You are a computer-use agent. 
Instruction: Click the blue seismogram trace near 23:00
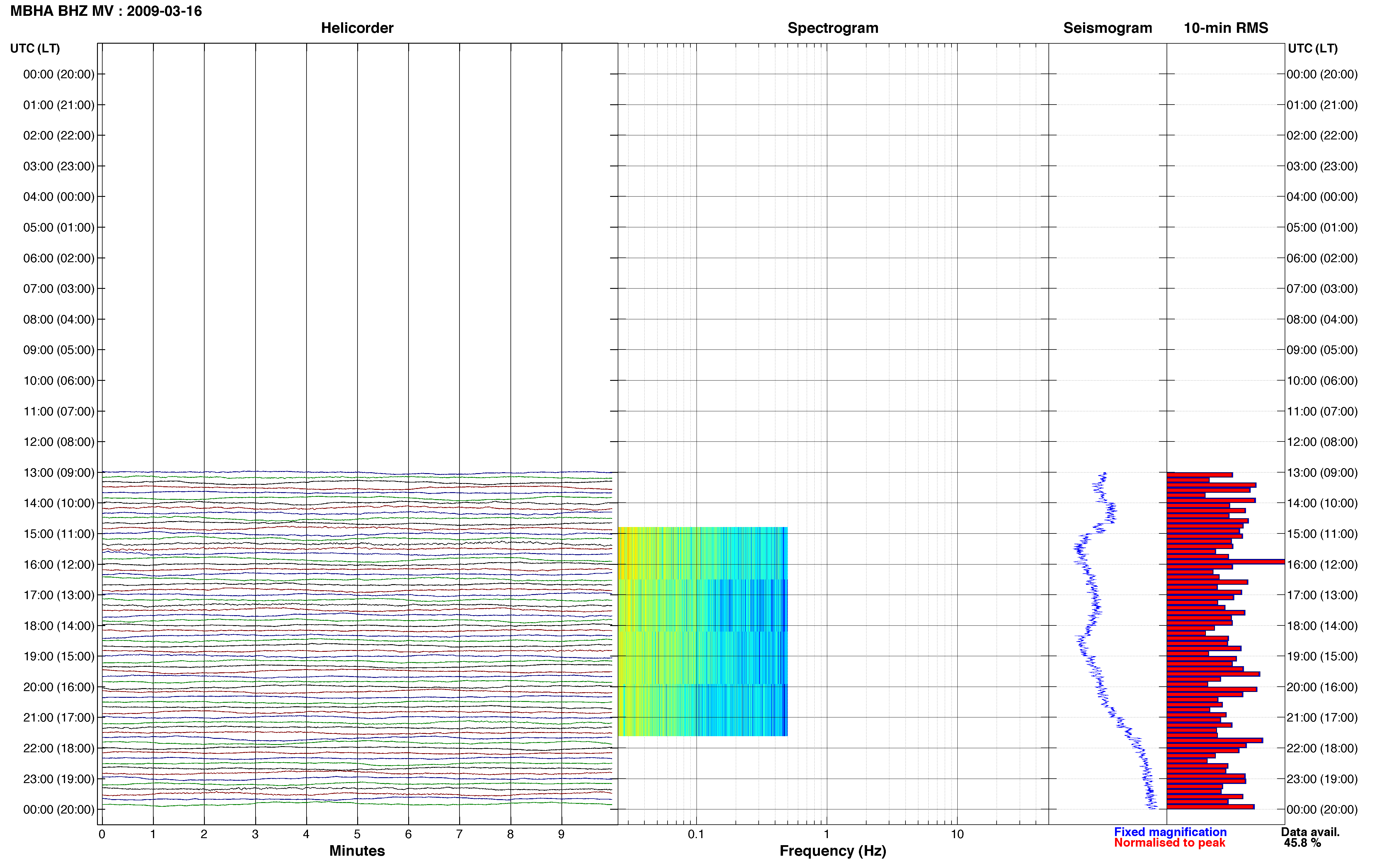click(1147, 778)
